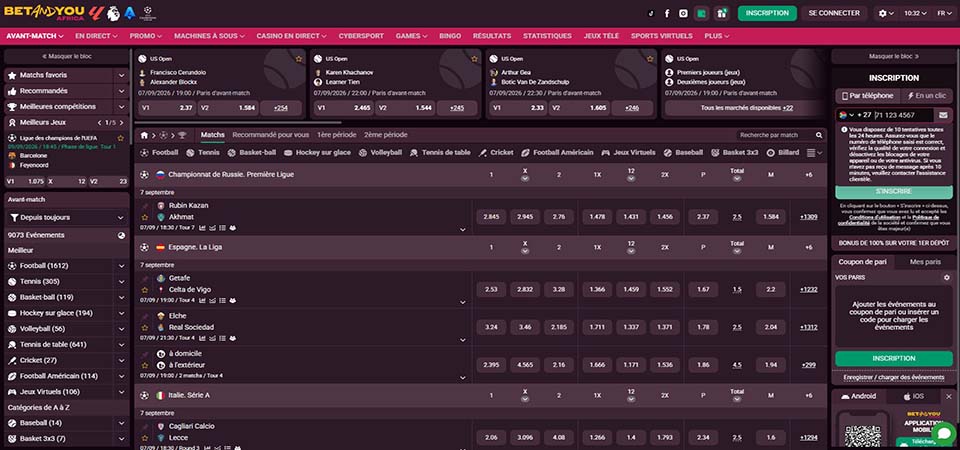Filter by Jeux Virtuels in sports bar
Viewport: 960px width, 450px height.
(628, 152)
